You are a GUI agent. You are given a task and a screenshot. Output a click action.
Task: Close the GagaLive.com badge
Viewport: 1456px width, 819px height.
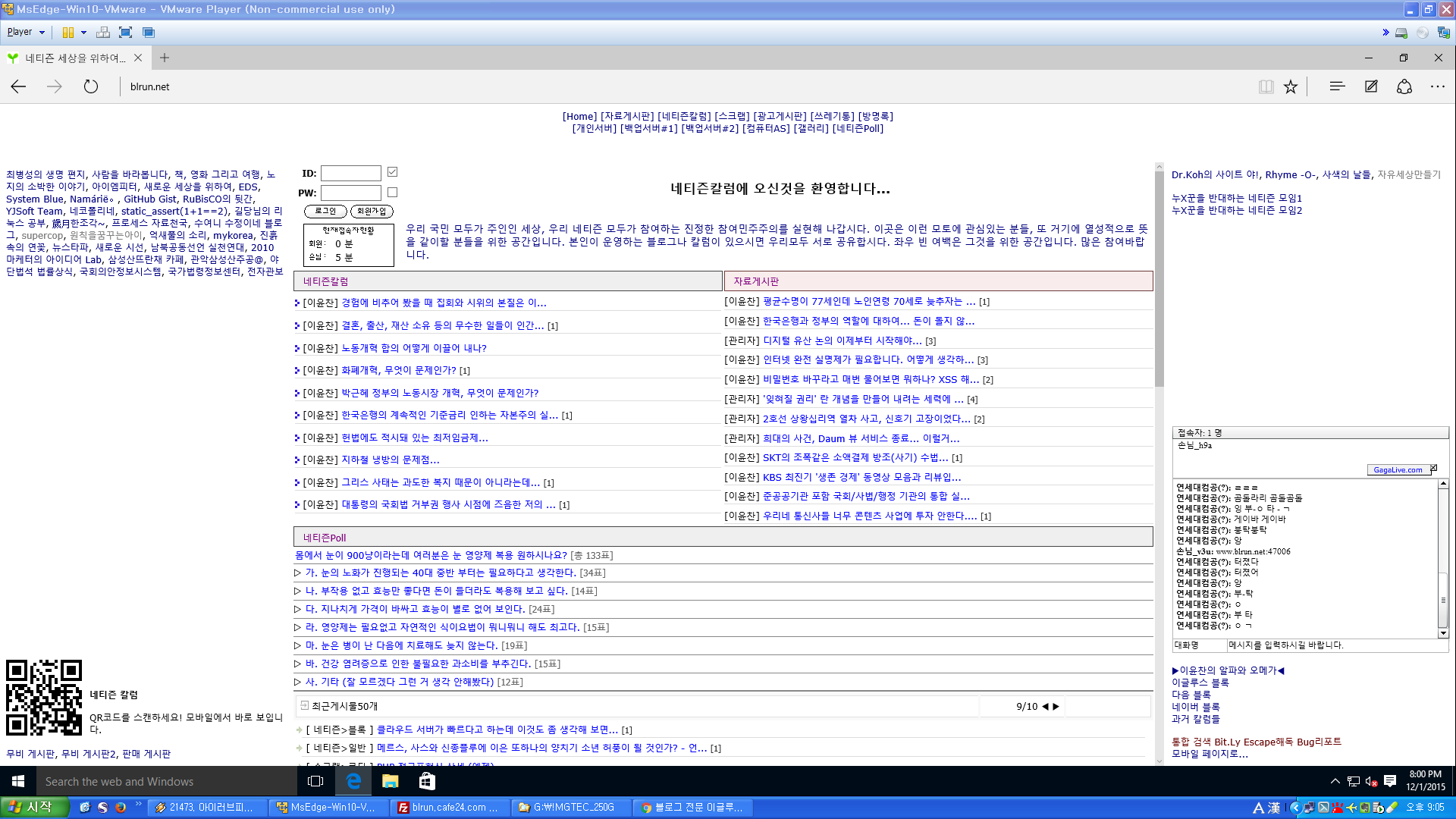[1433, 468]
